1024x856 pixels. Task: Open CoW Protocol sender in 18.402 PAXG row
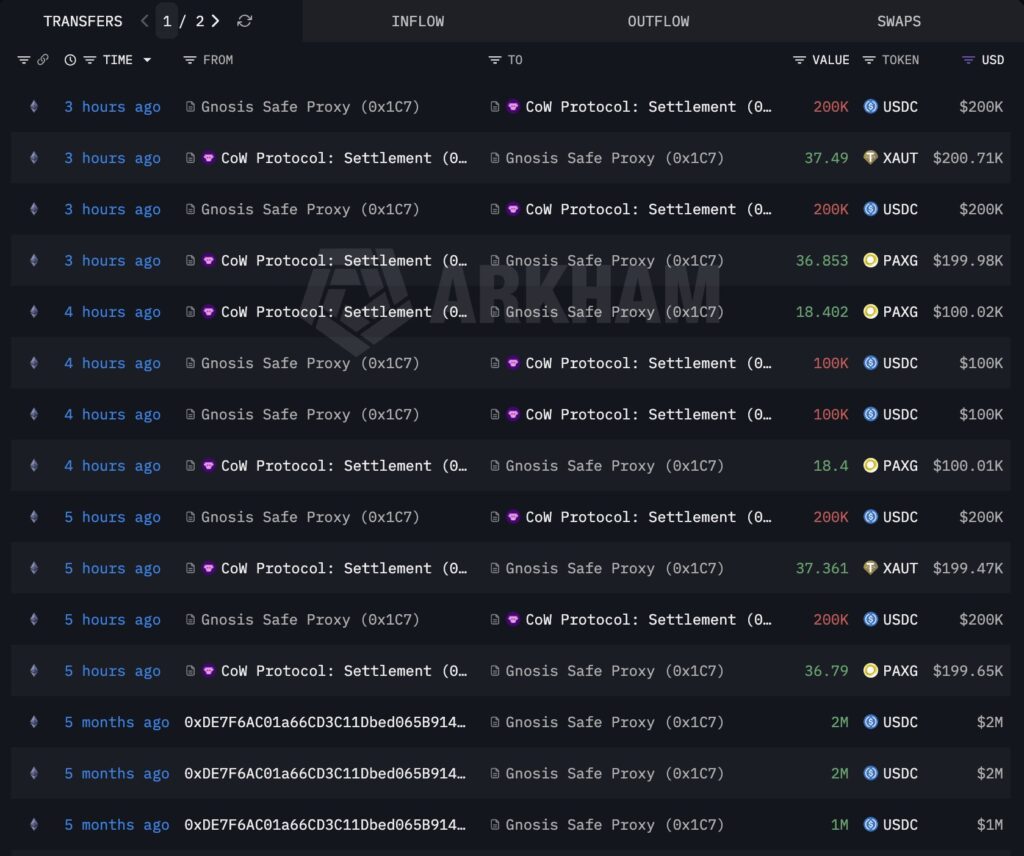click(x=344, y=312)
